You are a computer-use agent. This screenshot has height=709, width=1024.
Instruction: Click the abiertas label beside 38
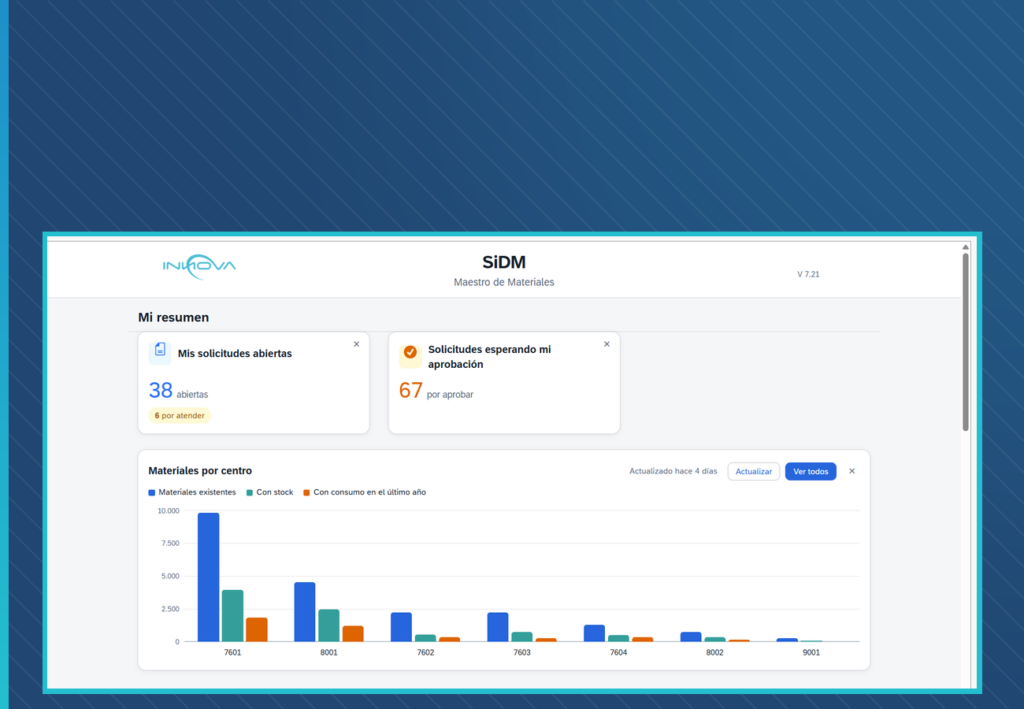pos(192,394)
